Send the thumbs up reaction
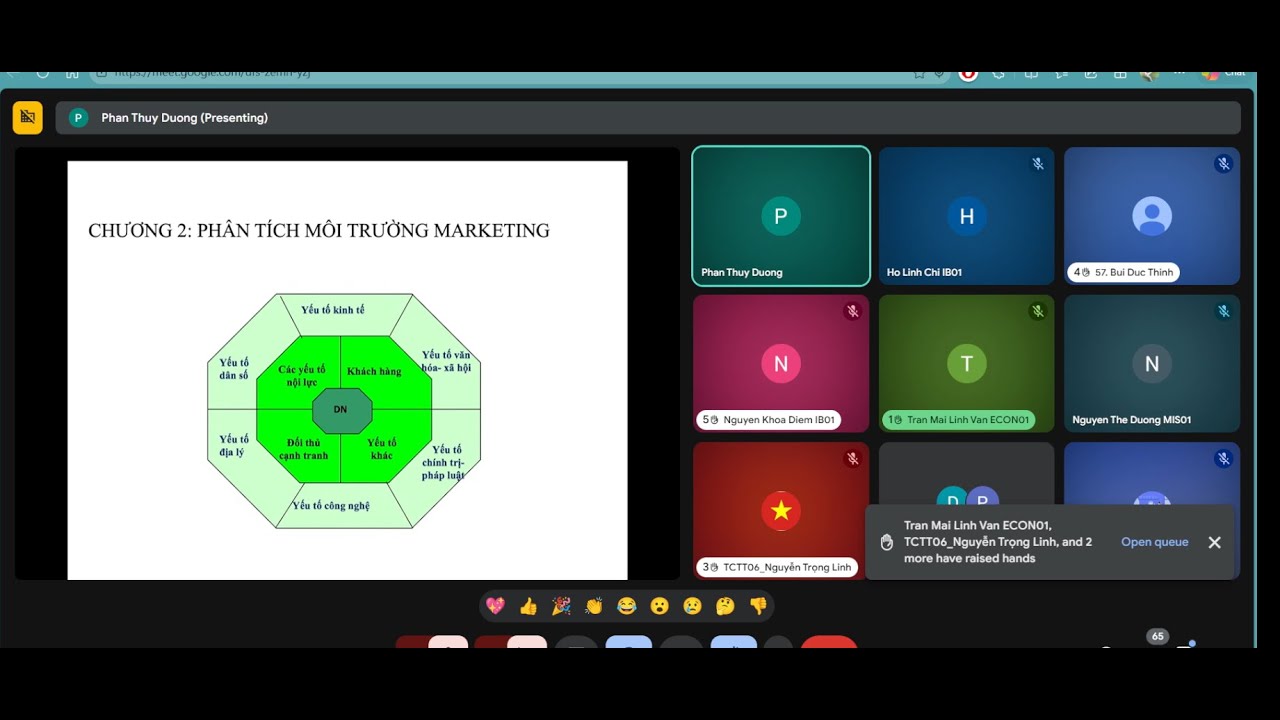The height and width of the screenshot is (720, 1280). [528, 606]
